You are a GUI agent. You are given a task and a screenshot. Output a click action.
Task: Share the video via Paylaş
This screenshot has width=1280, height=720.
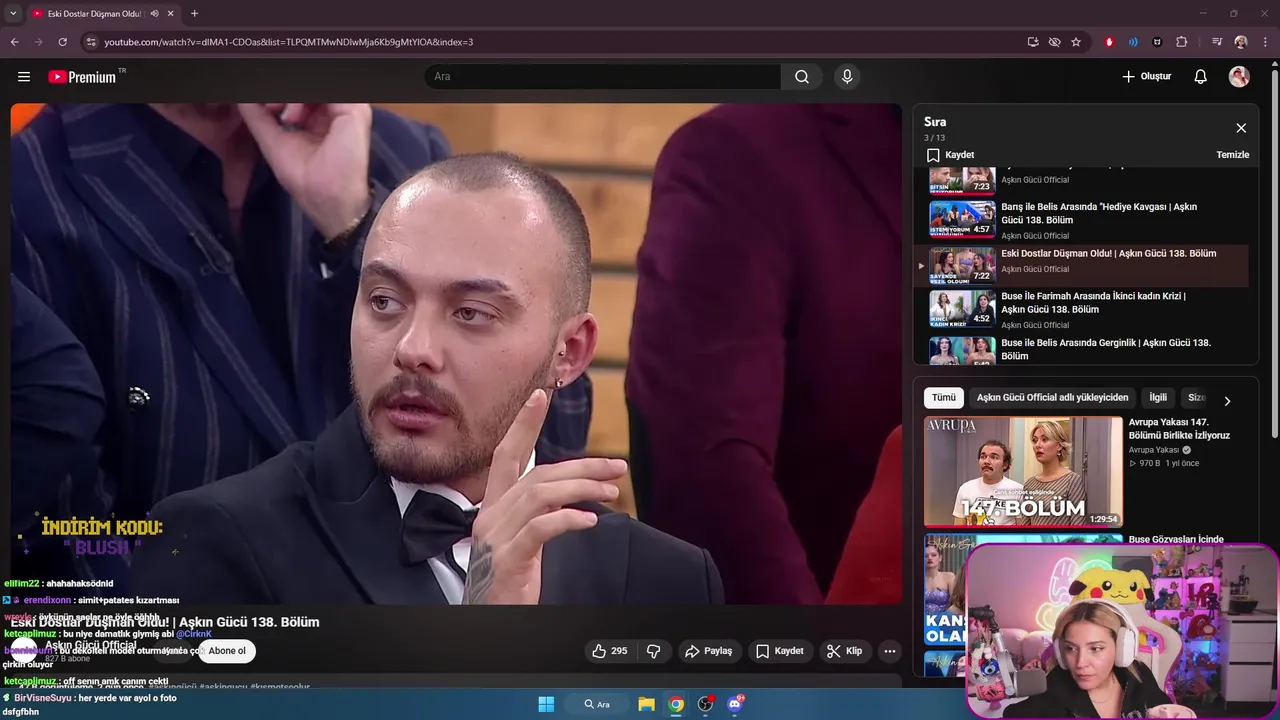click(708, 651)
